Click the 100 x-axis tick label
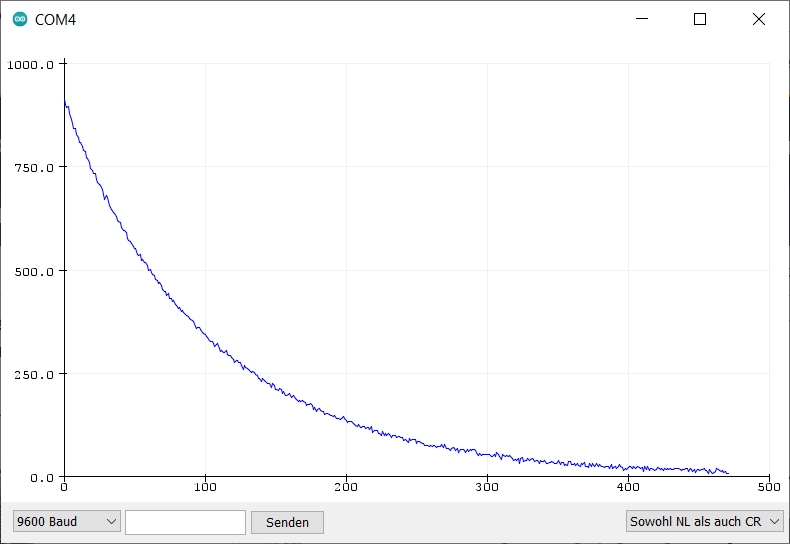Image resolution: width=790 pixels, height=544 pixels. [x=205, y=489]
